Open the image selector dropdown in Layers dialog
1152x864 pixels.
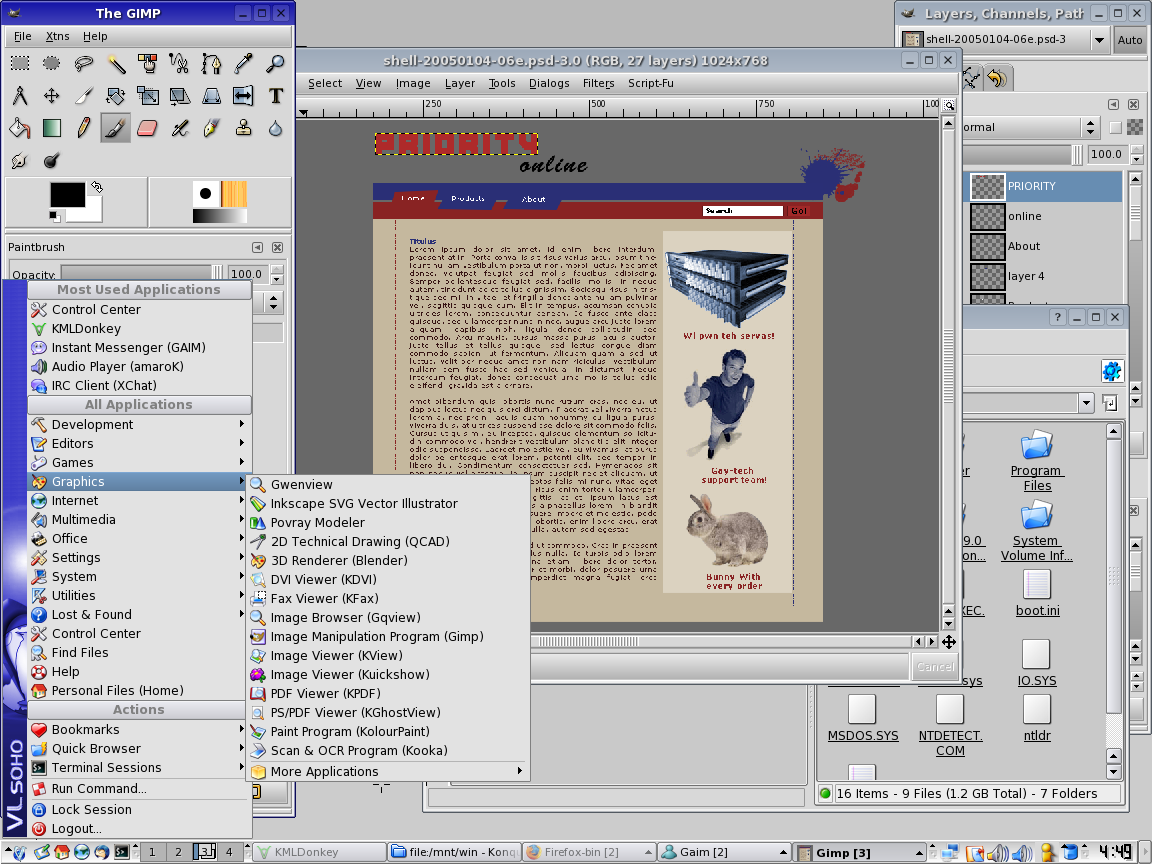click(x=1100, y=40)
